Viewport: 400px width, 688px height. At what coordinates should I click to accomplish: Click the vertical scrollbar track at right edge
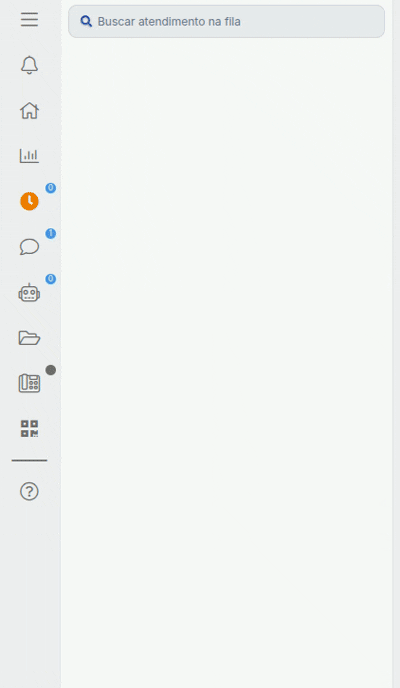[x=396, y=344]
